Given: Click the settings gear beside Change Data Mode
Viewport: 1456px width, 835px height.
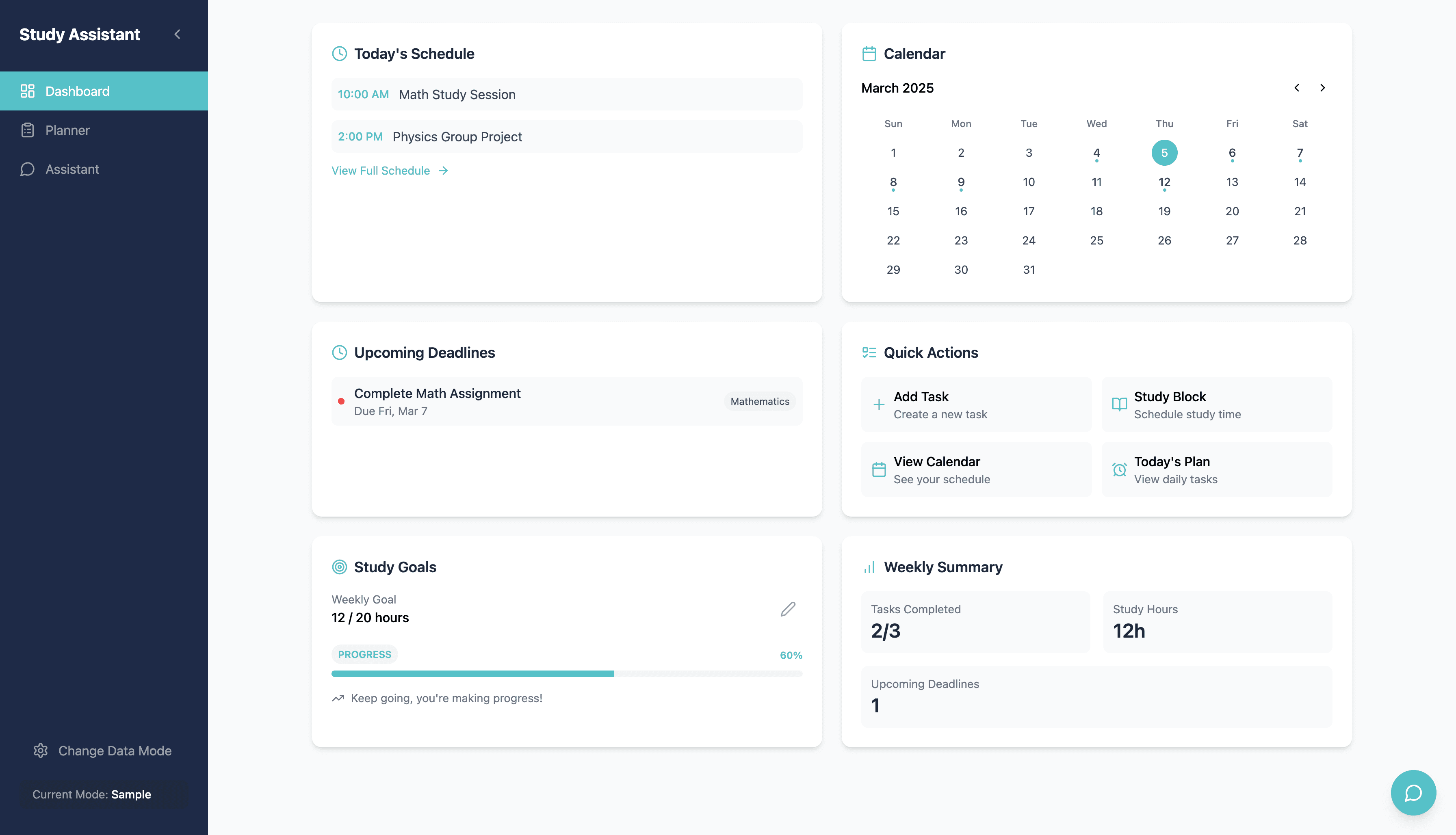Looking at the screenshot, I should coord(41,750).
